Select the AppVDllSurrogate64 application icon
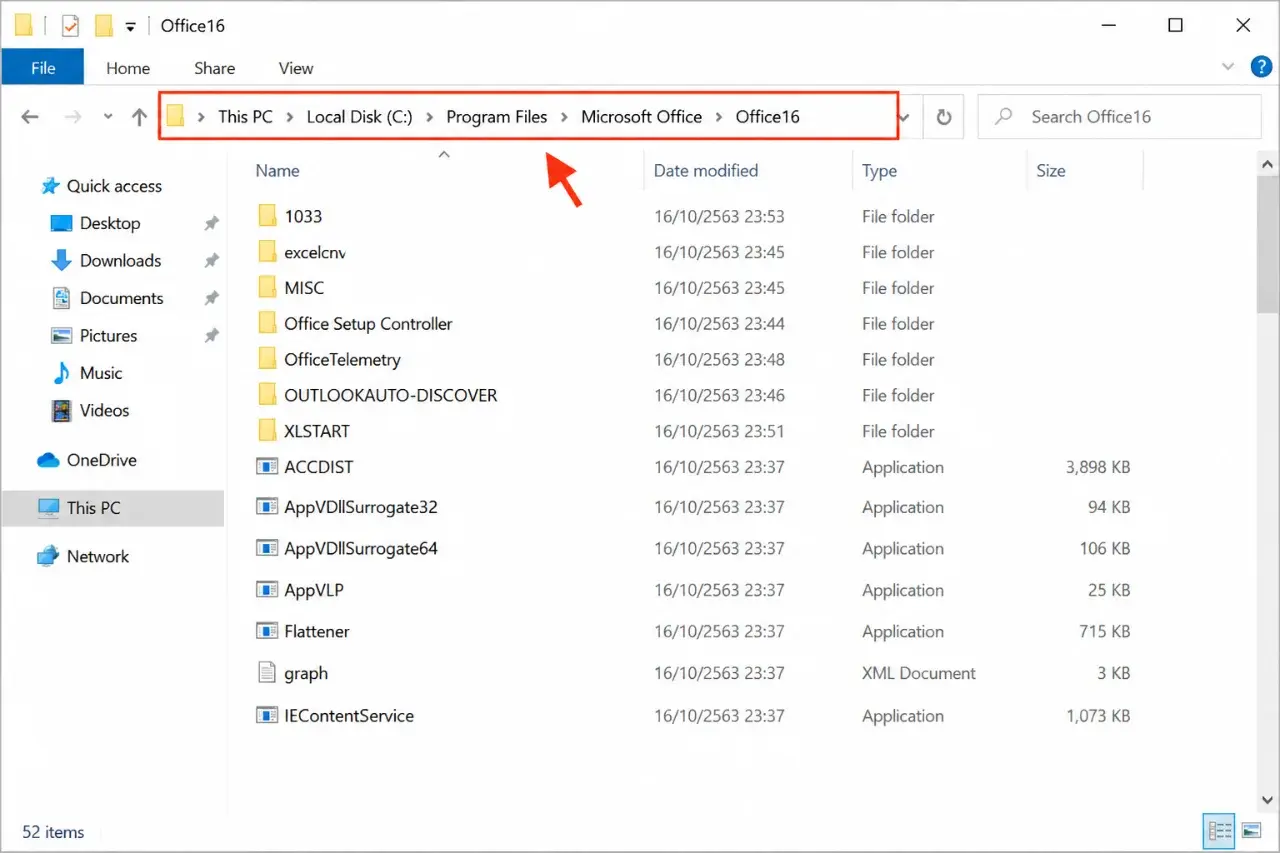This screenshot has width=1280, height=853. point(266,548)
